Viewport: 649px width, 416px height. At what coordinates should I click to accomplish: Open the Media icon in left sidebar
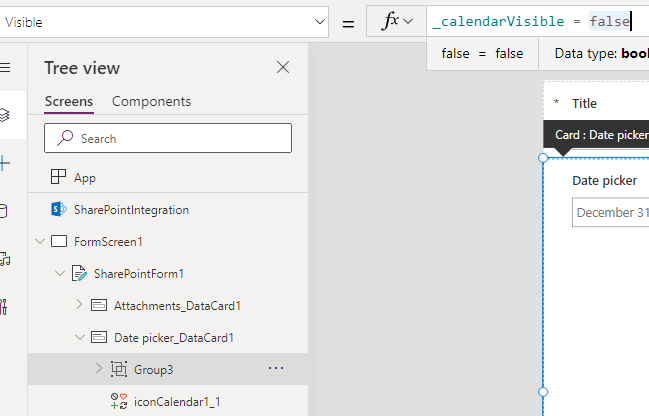coord(5,259)
